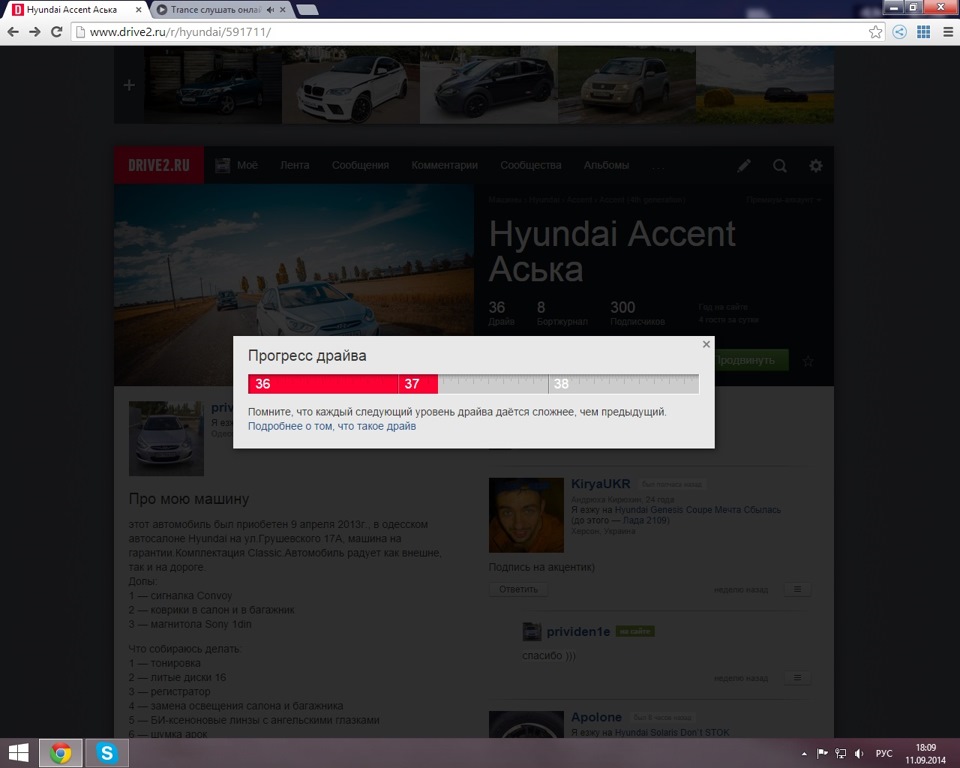The height and width of the screenshot is (768, 960).
Task: Open link Подробнее о том, что такое драйв
Action: pyautogui.click(x=332, y=426)
